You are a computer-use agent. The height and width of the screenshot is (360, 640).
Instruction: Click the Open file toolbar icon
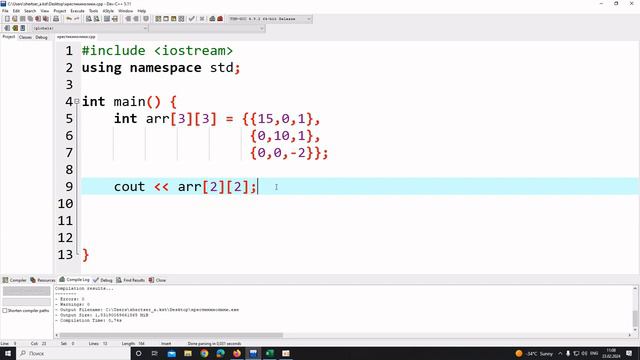click(15, 19)
